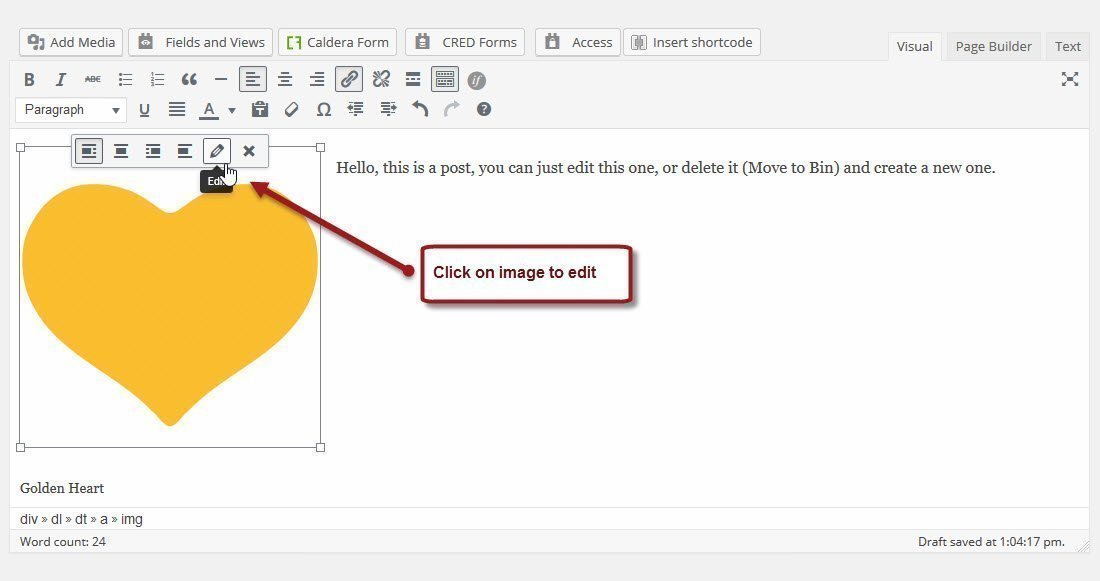The image size is (1100, 581).
Task: Switch to the Text editor tab
Action: [1067, 46]
